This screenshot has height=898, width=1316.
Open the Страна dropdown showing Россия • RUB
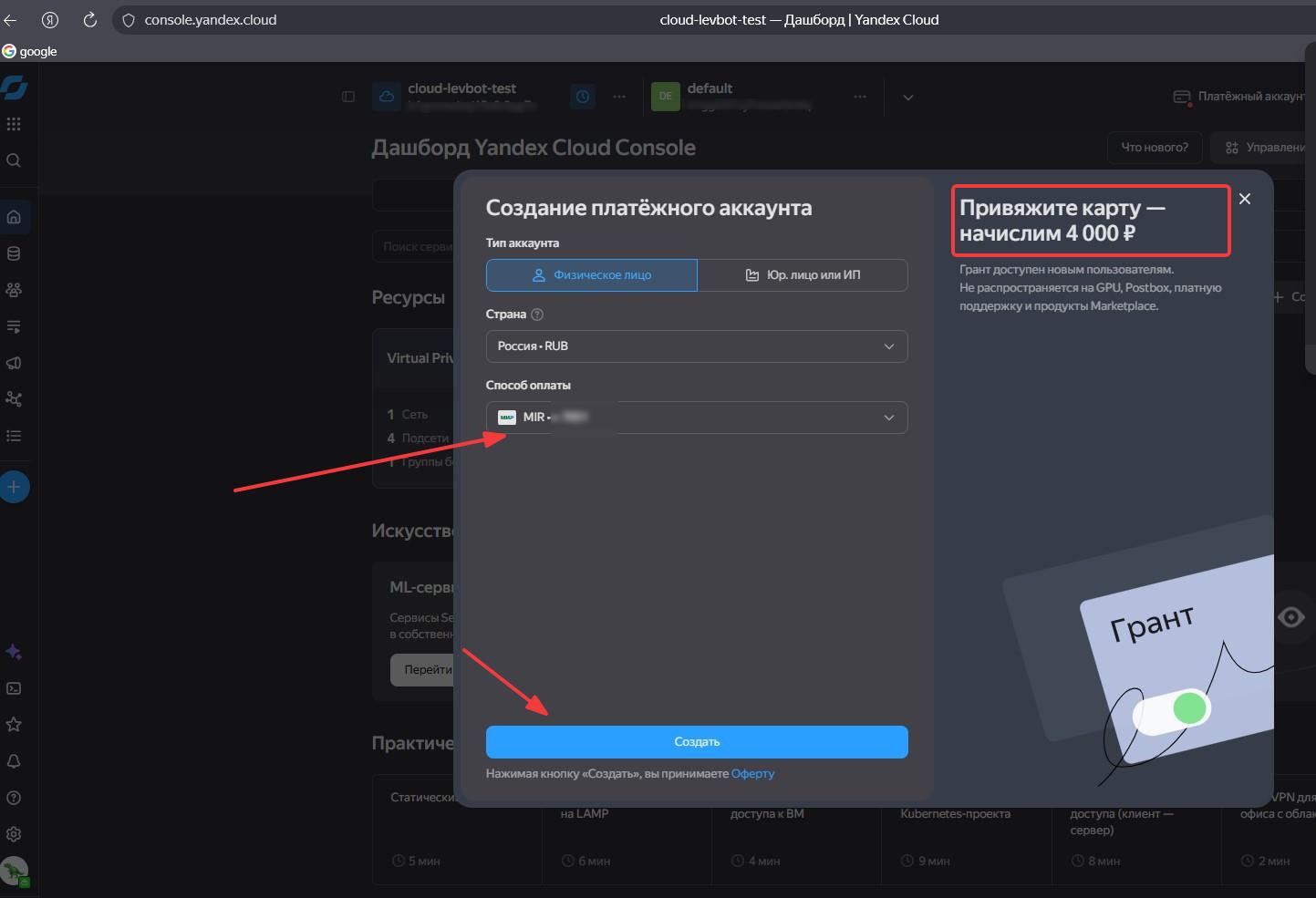[x=697, y=346]
